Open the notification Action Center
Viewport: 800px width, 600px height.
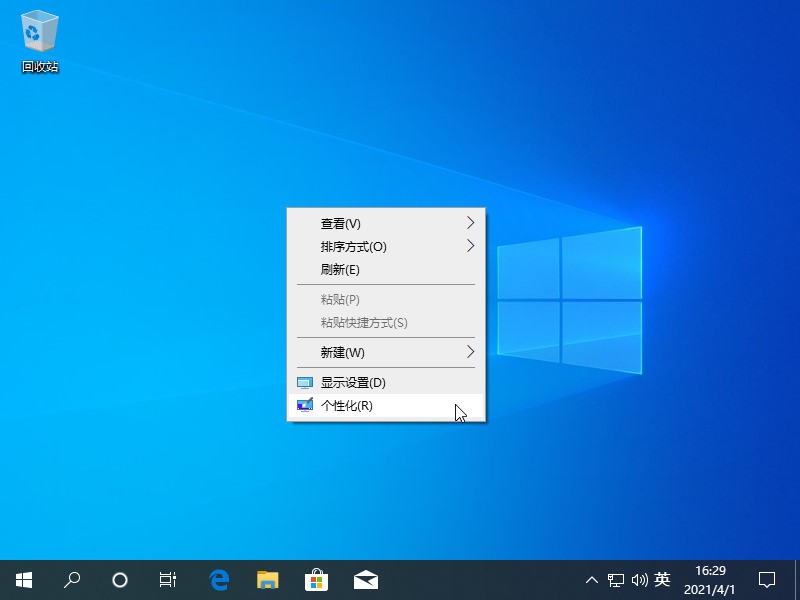point(767,579)
